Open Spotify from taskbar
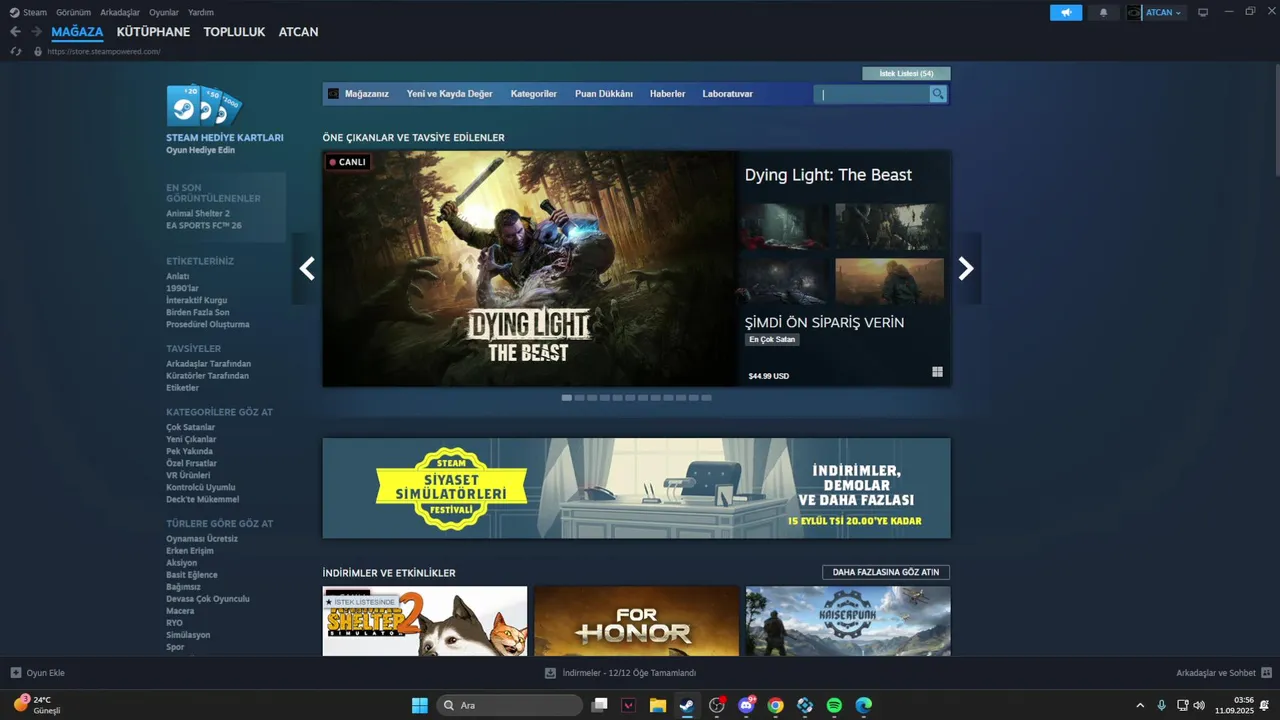Screen dimensions: 1280x720 coord(834,705)
